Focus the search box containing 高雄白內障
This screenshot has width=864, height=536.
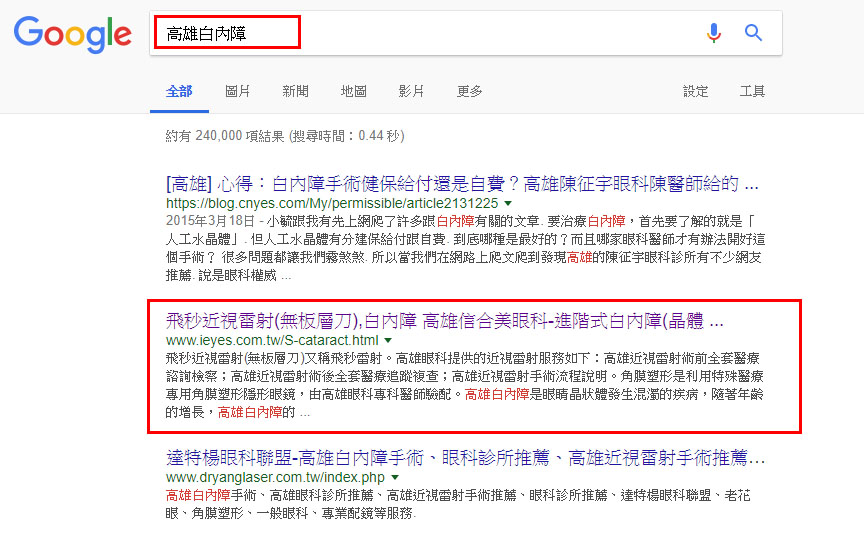[465, 33]
